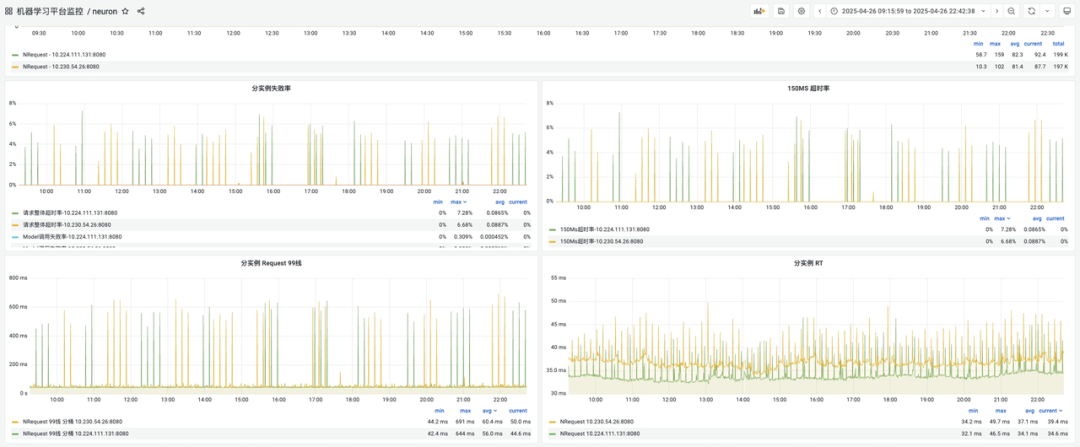Open the 分实例 RT panel title menu
This screenshot has height=447, width=1080.
(808, 263)
